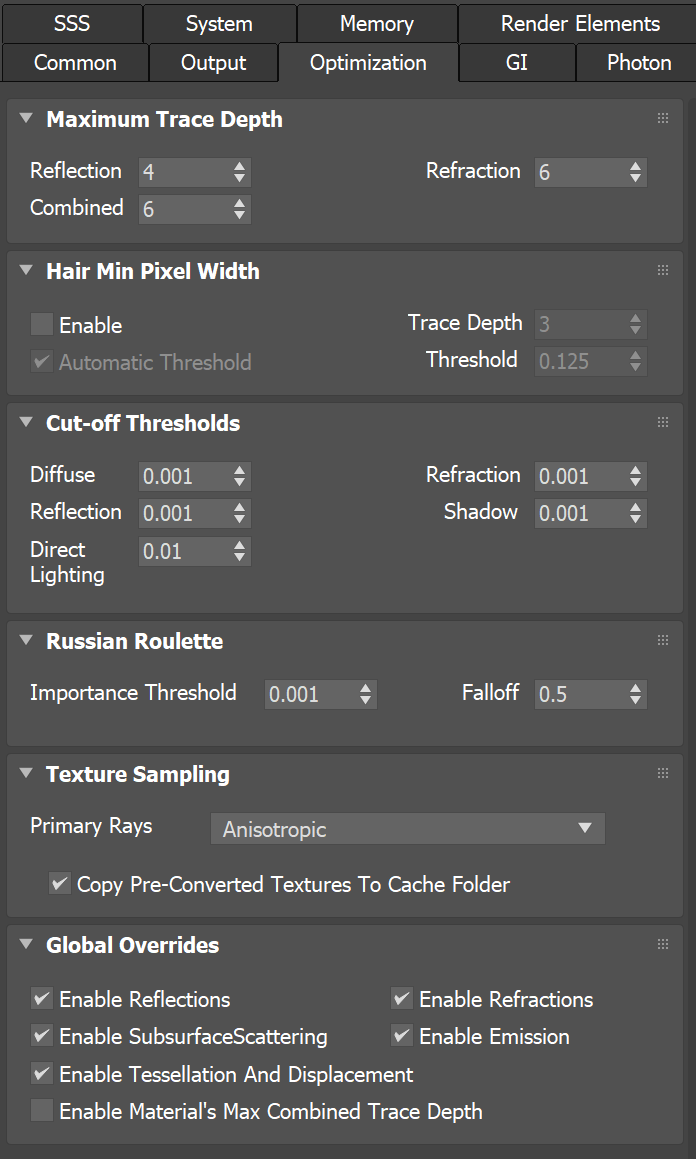Viewport: 696px width, 1159px height.
Task: Open the Render Elements tab
Action: [x=580, y=24]
